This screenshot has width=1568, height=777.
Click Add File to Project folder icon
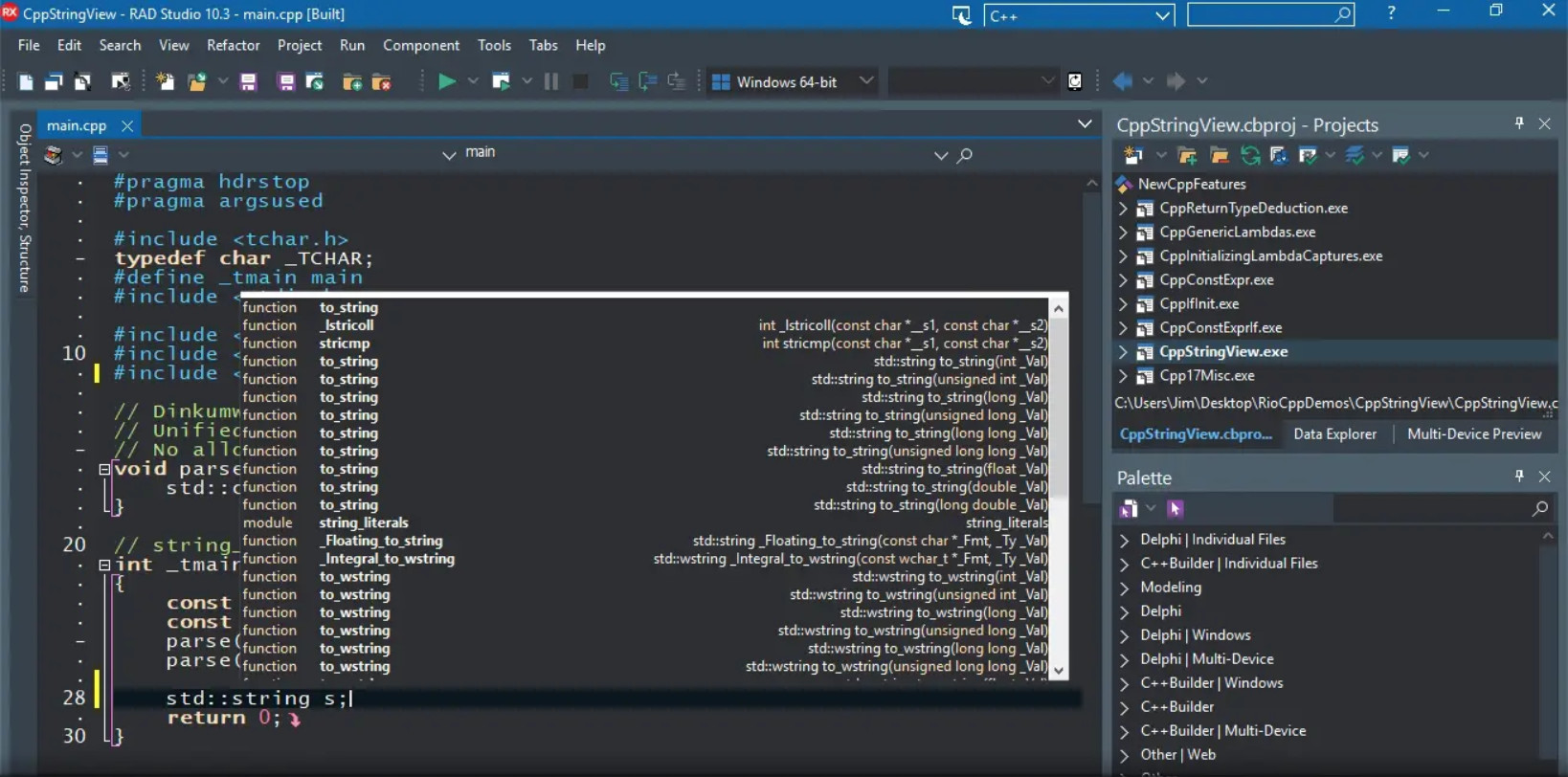351,82
